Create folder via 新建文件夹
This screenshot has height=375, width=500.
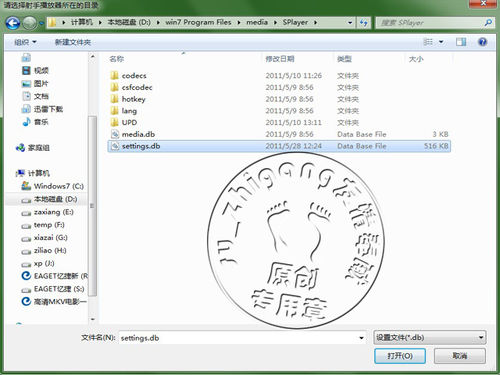73,42
